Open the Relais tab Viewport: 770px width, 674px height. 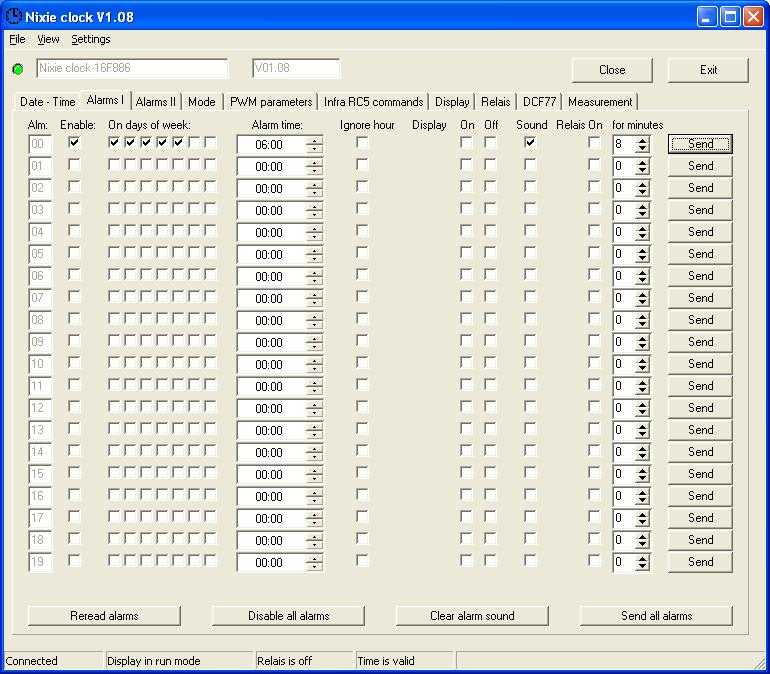pos(495,102)
